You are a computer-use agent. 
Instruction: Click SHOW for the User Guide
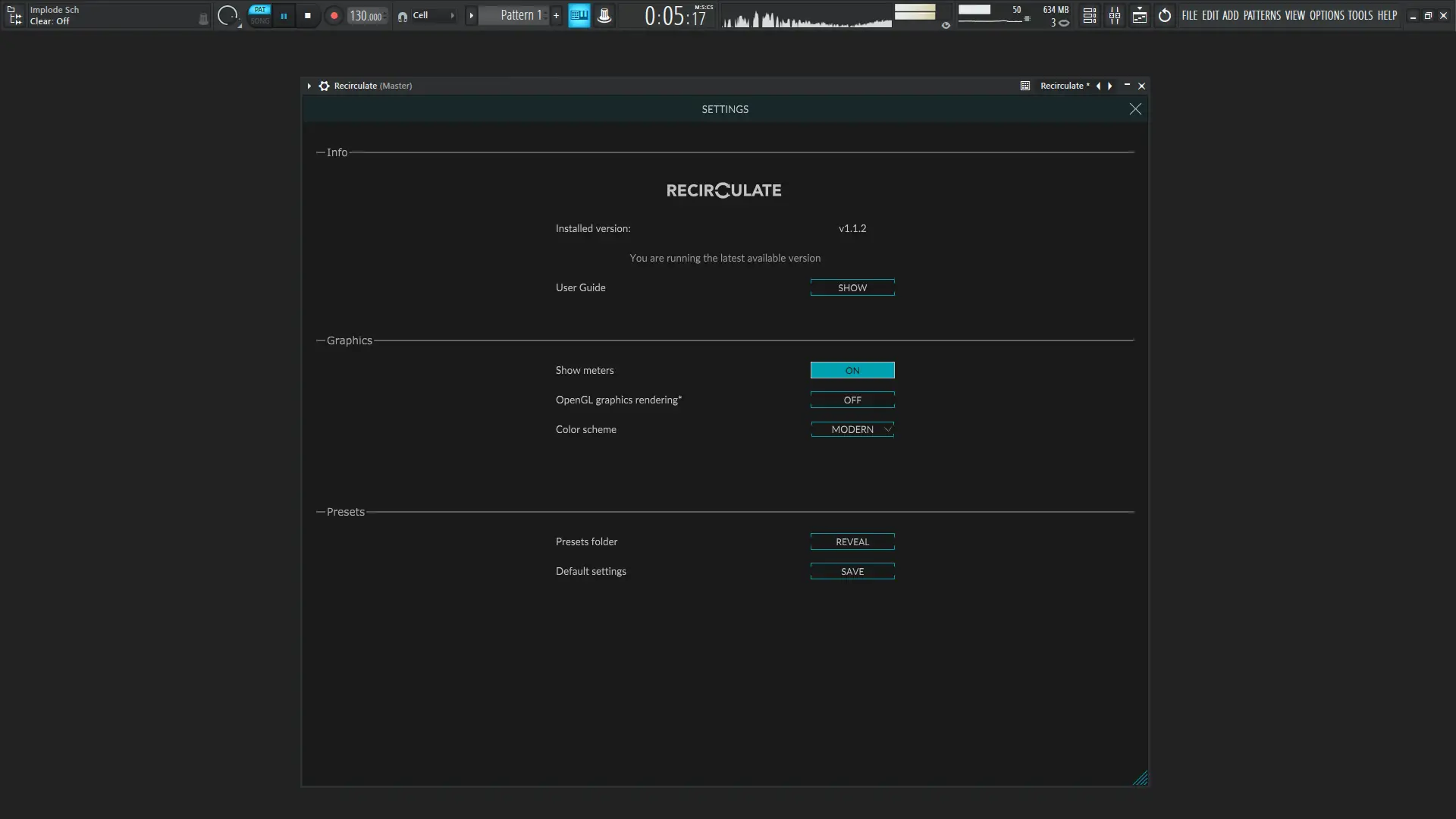point(852,287)
